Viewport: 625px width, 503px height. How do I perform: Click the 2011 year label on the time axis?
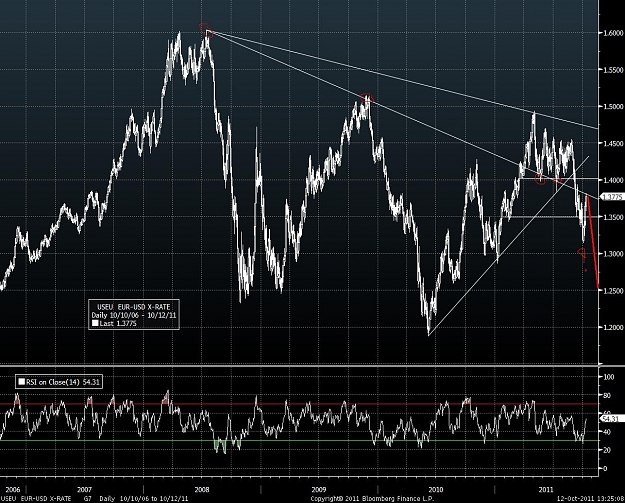point(546,489)
